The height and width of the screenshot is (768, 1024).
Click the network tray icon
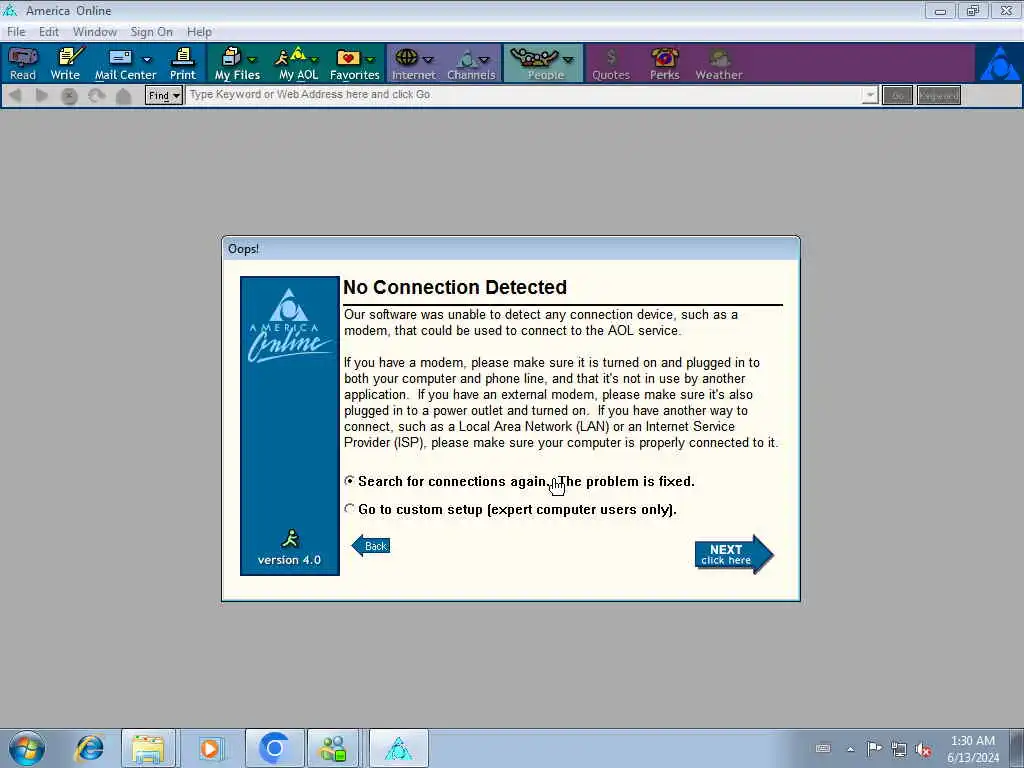click(x=899, y=749)
